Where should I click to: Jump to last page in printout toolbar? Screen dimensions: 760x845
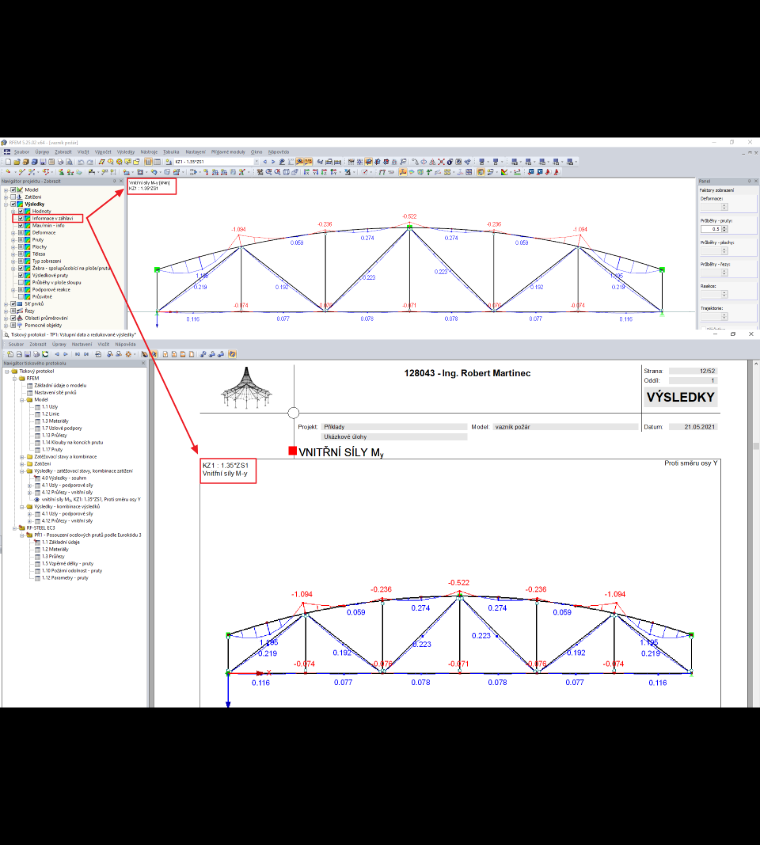pyautogui.click(x=86, y=354)
